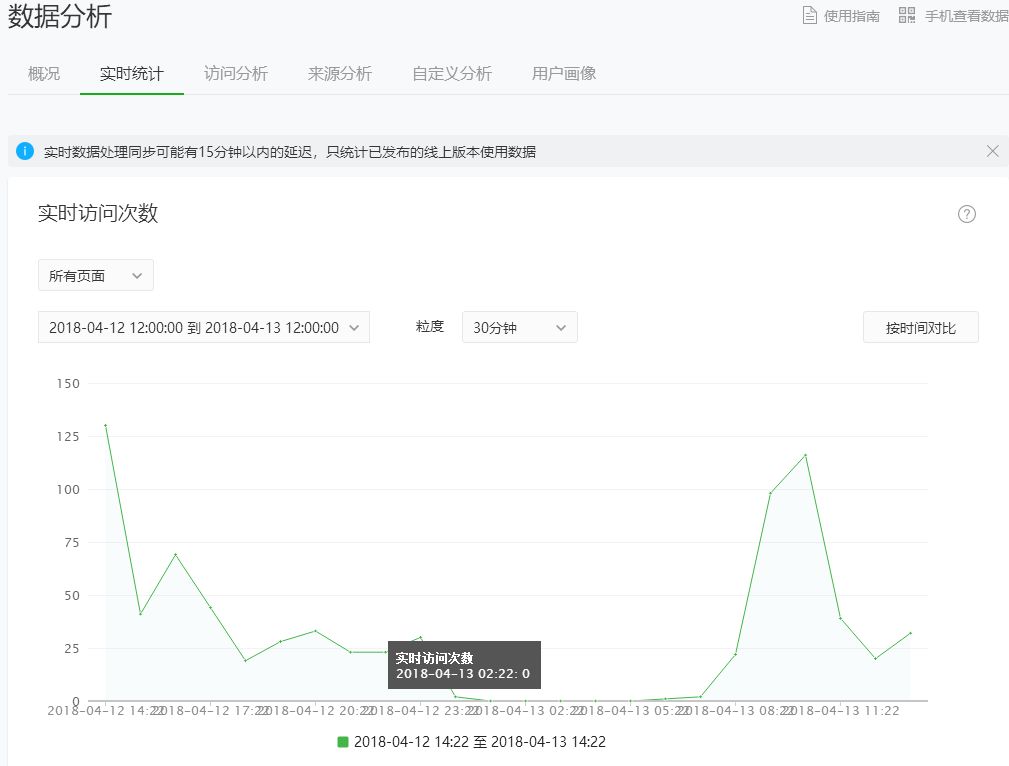Select the 来源分析 tab
Screen dimensions: 1009x766
(340, 73)
